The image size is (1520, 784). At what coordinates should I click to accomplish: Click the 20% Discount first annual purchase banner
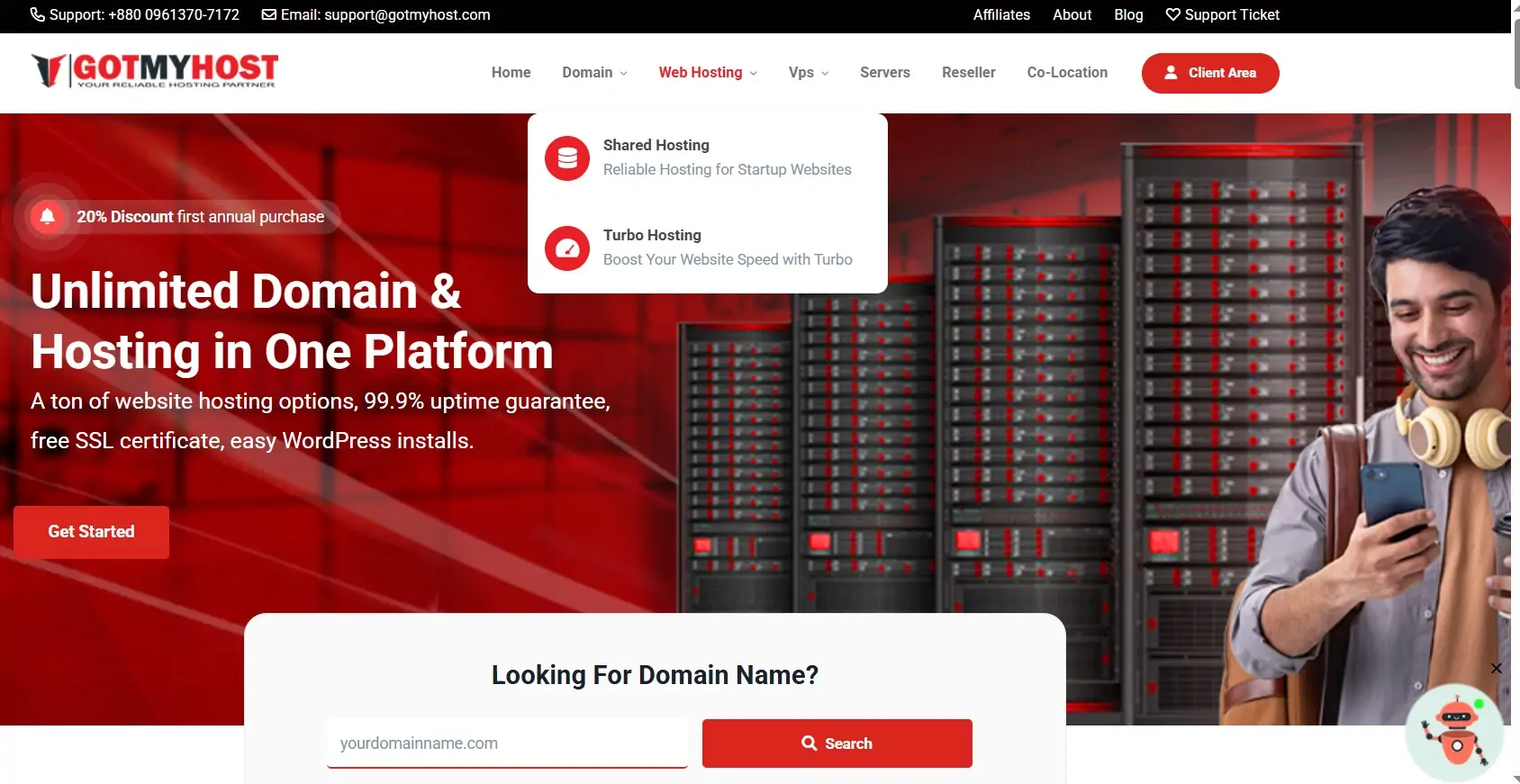[185, 217]
